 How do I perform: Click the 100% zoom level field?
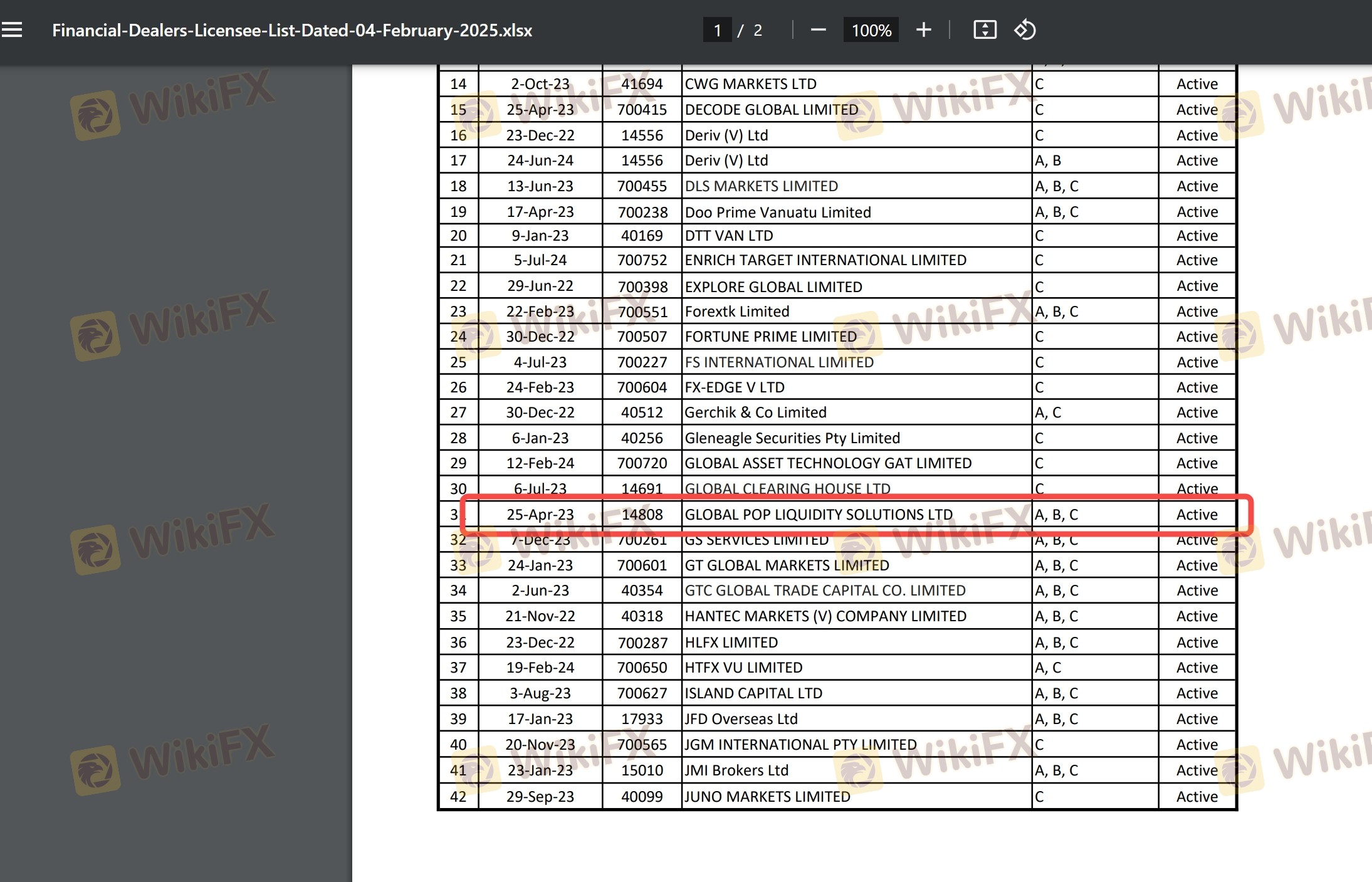[x=871, y=30]
